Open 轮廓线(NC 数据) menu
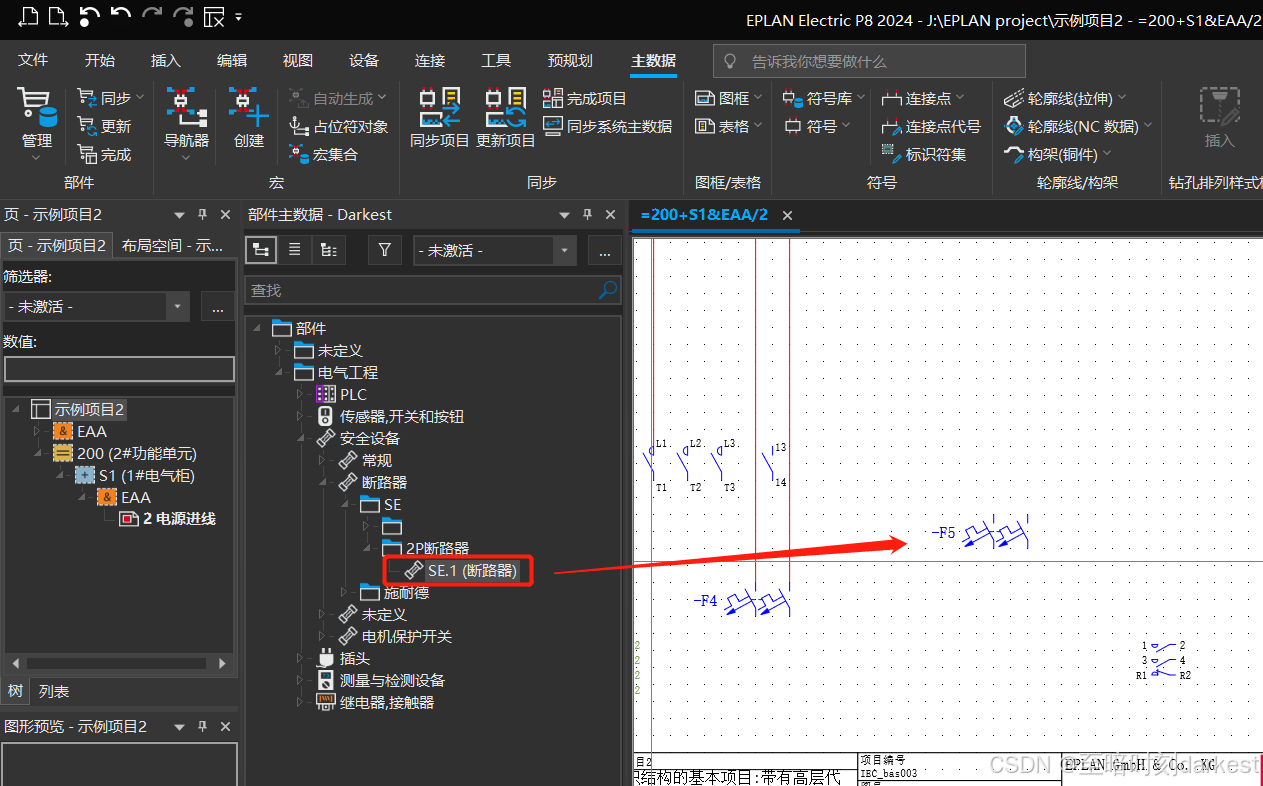The width and height of the screenshot is (1263, 786). tap(1078, 126)
